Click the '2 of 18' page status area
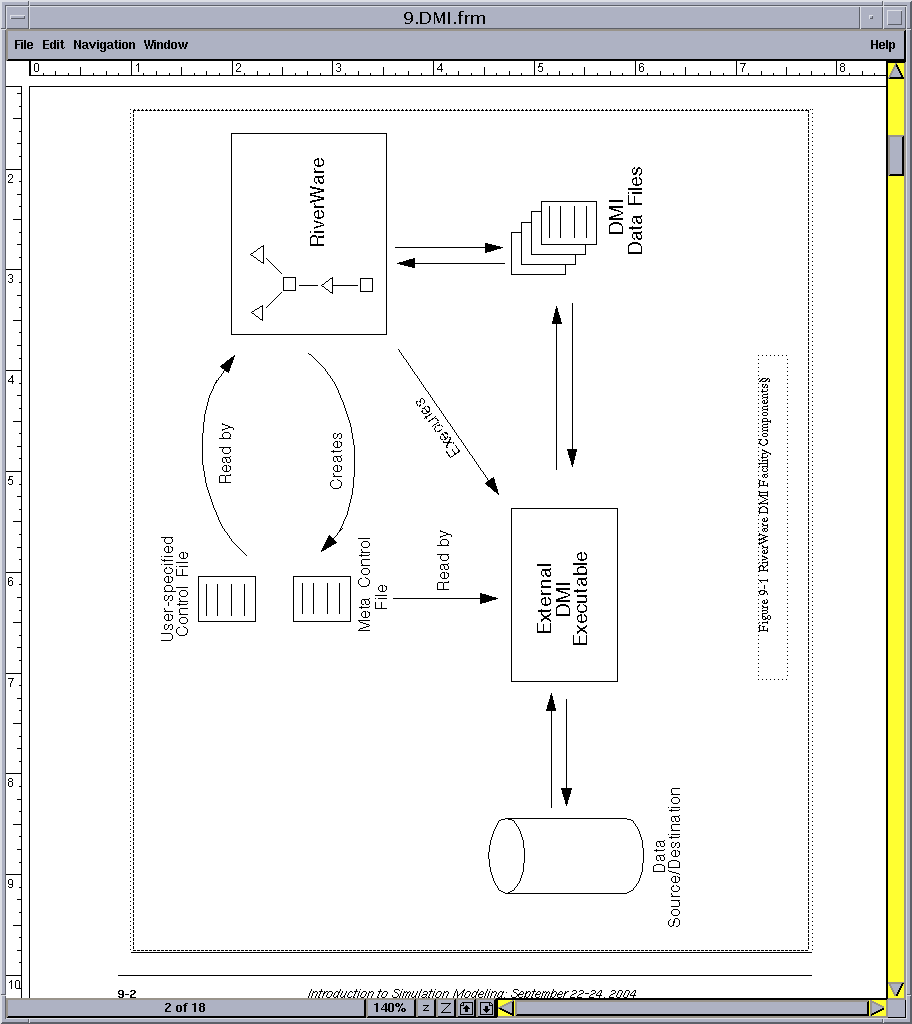Screen dimensions: 912x1024 pos(185,1008)
